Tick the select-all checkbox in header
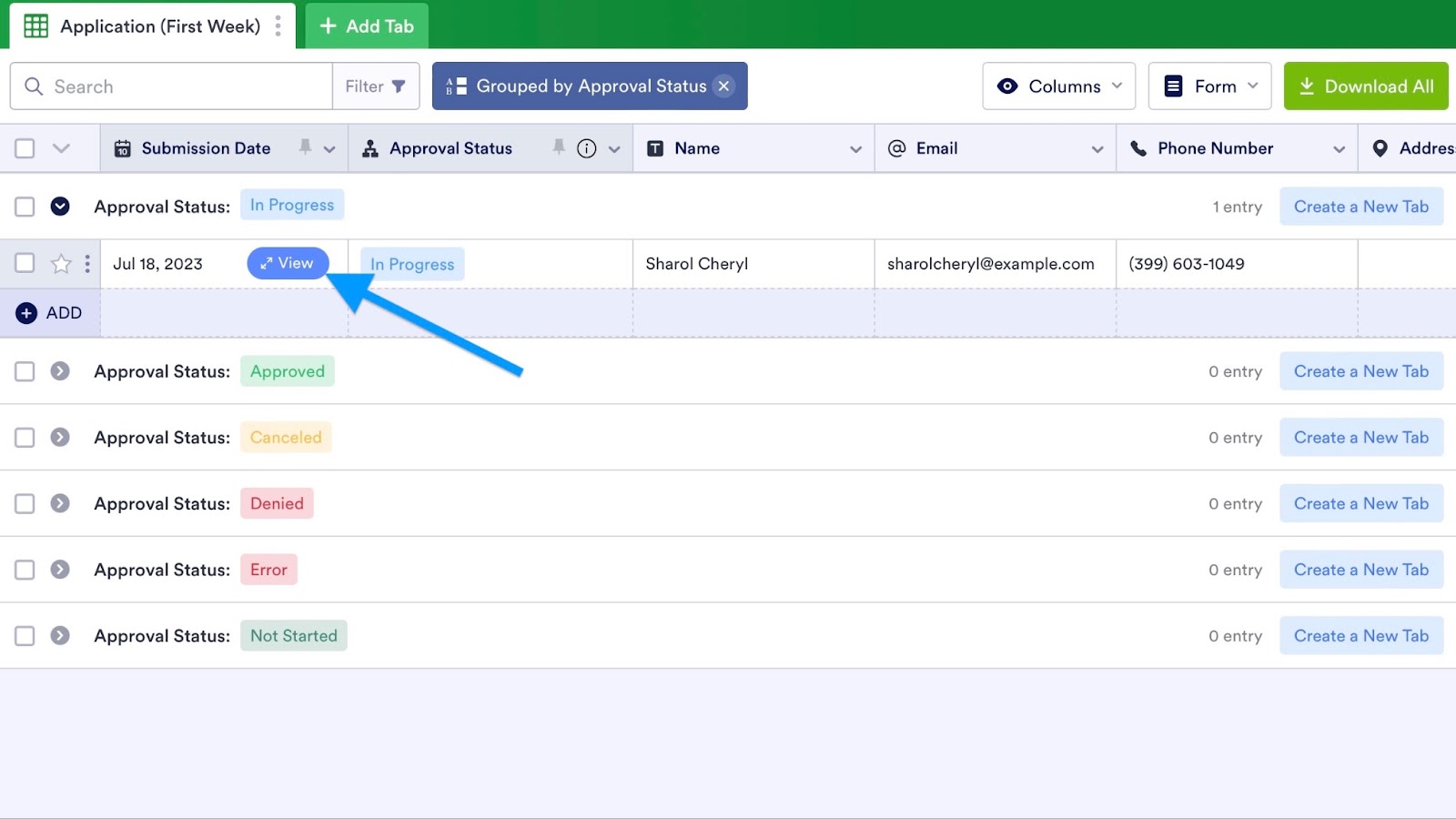Image resolution: width=1456 pixels, height=819 pixels. pos(25,148)
